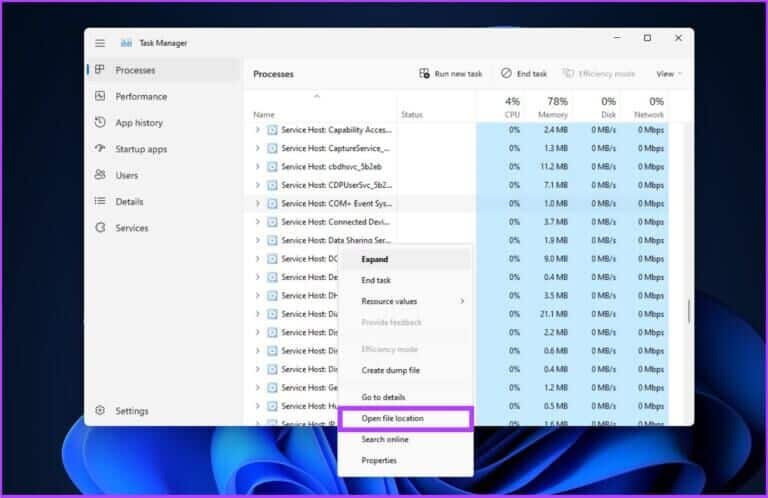Go to Startup apps icon
The image size is (768, 498).
100,149
